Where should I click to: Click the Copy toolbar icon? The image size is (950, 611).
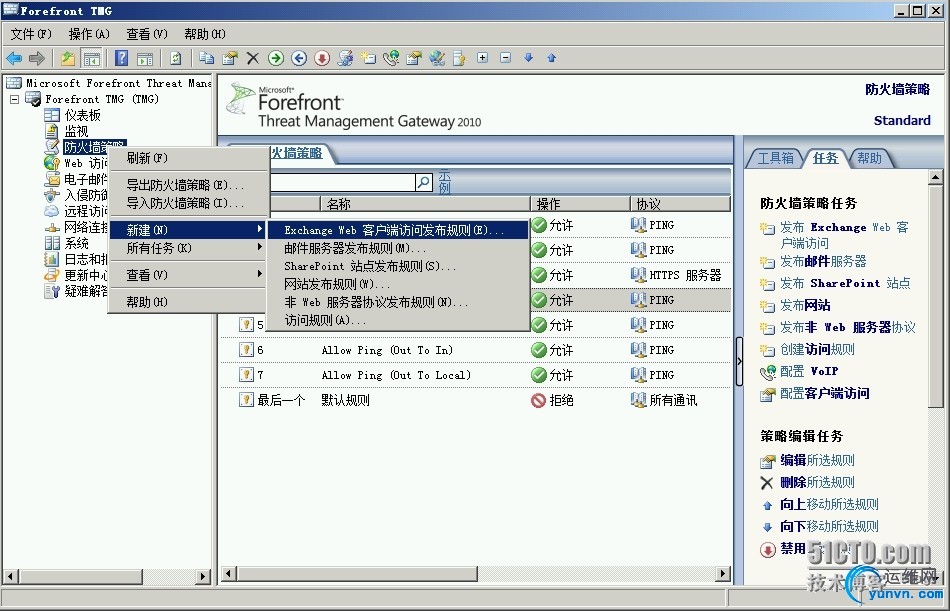(x=207, y=58)
